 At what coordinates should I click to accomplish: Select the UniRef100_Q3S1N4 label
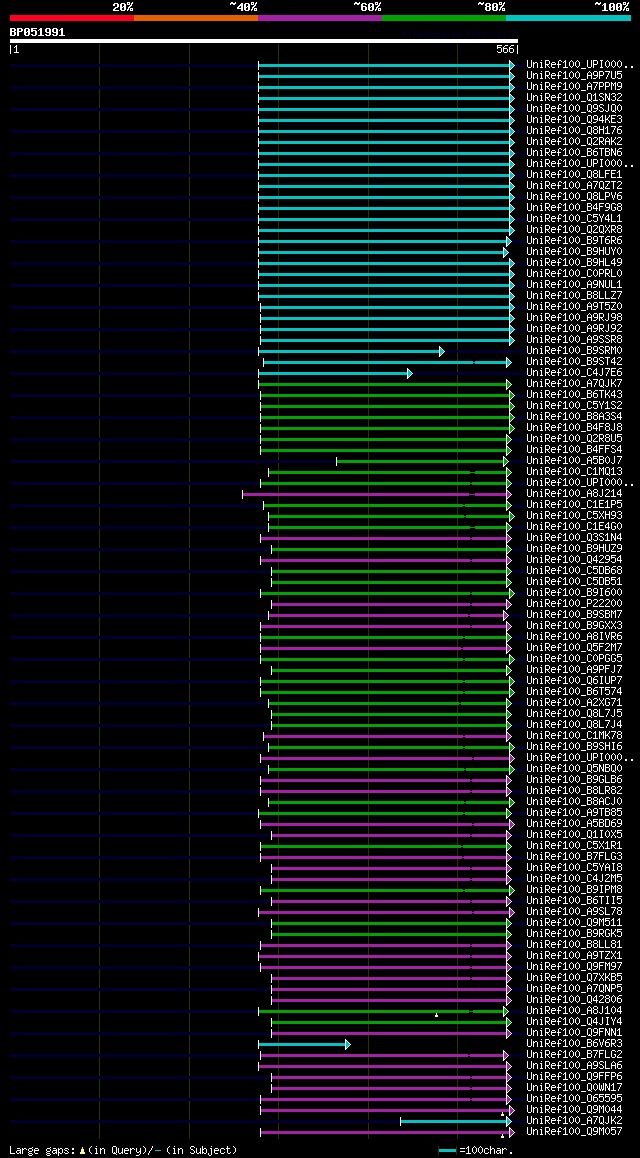pos(574,538)
